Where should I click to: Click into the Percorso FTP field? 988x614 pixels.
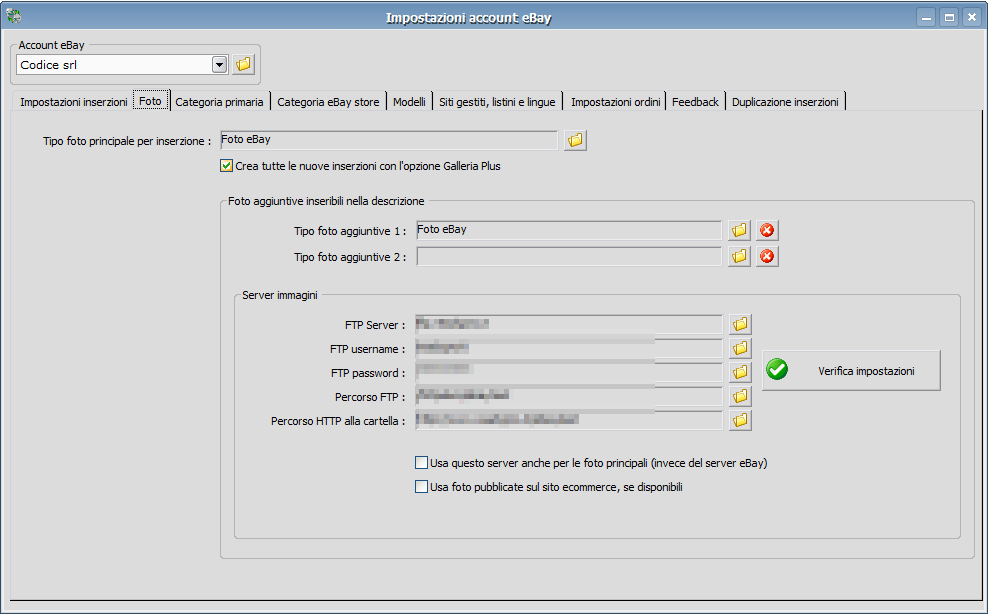pos(569,396)
